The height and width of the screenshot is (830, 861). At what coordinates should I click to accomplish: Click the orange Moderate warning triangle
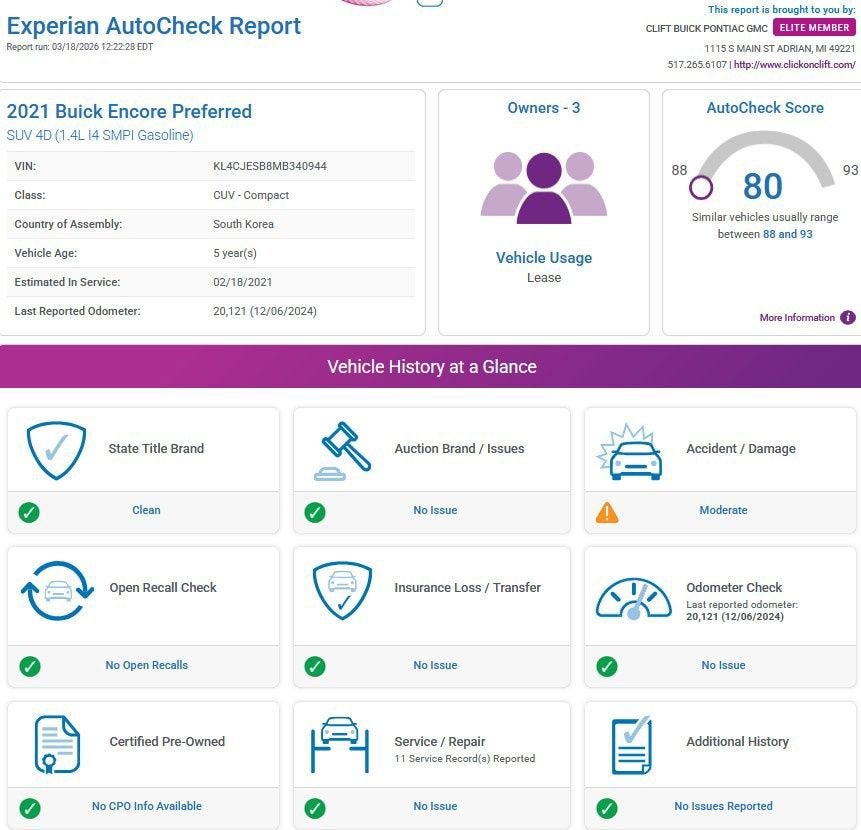[607, 512]
